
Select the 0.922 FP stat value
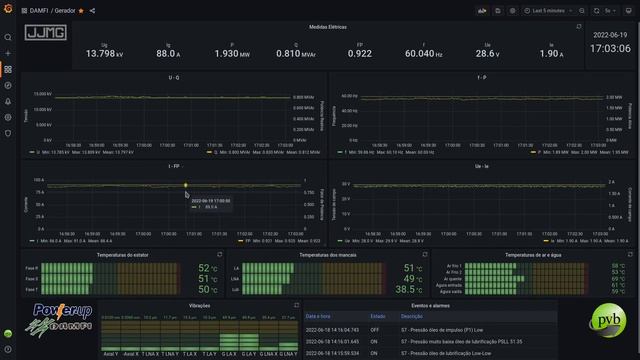[x=360, y=53]
